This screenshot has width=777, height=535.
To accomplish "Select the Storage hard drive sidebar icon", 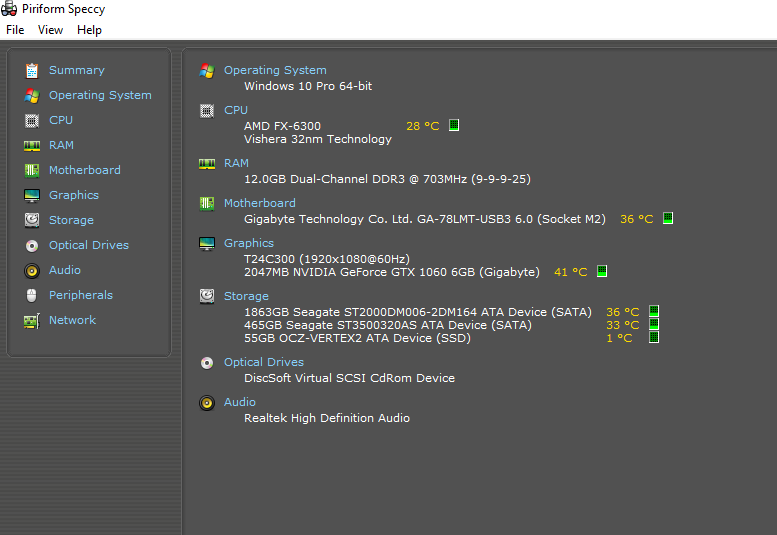I will click(32, 220).
